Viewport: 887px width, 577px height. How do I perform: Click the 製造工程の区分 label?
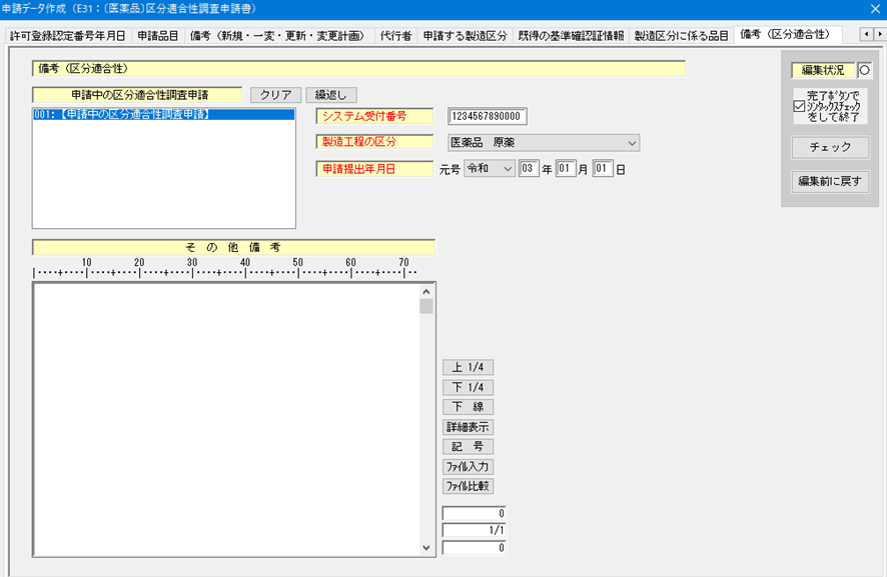(x=374, y=142)
